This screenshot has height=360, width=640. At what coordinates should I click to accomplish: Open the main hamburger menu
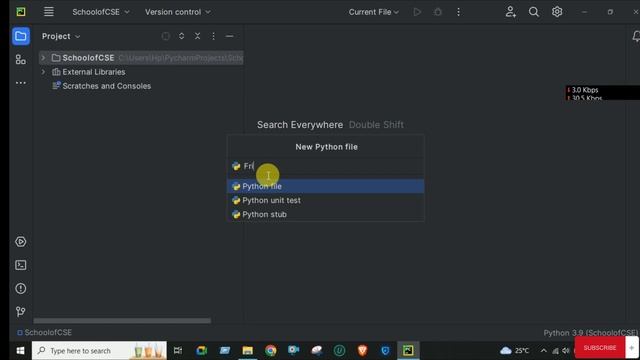coord(49,12)
